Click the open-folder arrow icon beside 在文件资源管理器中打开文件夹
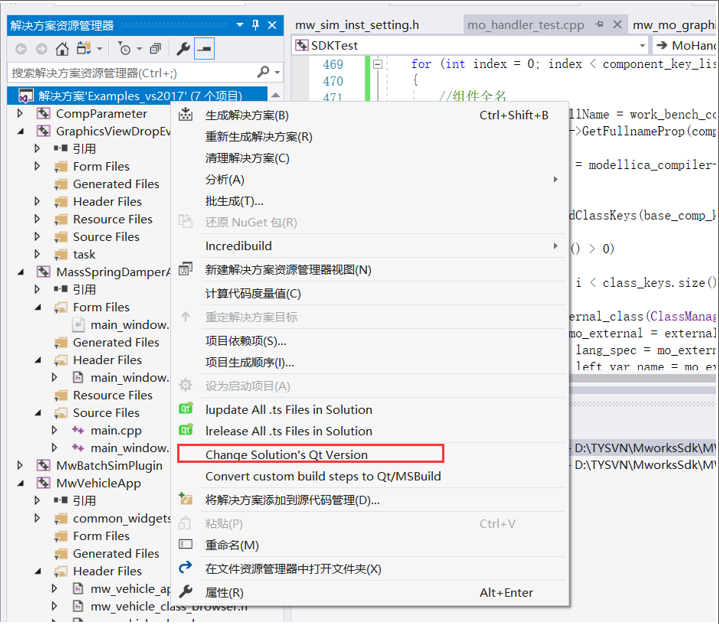 [x=186, y=568]
